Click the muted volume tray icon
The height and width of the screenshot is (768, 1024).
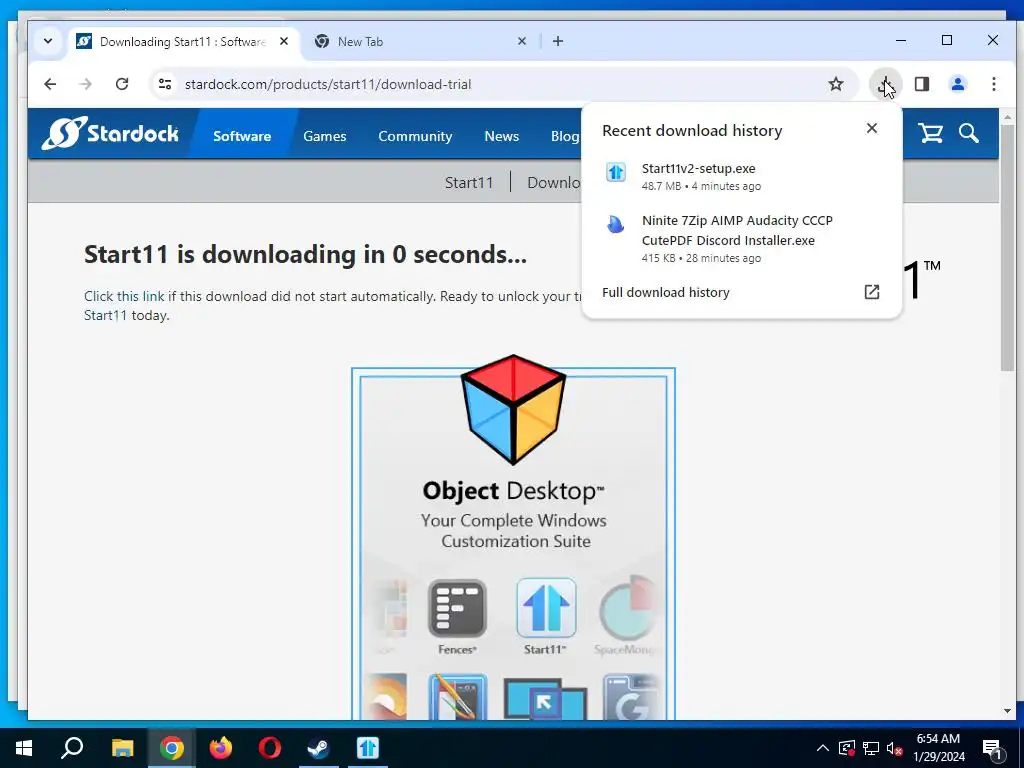coord(894,748)
